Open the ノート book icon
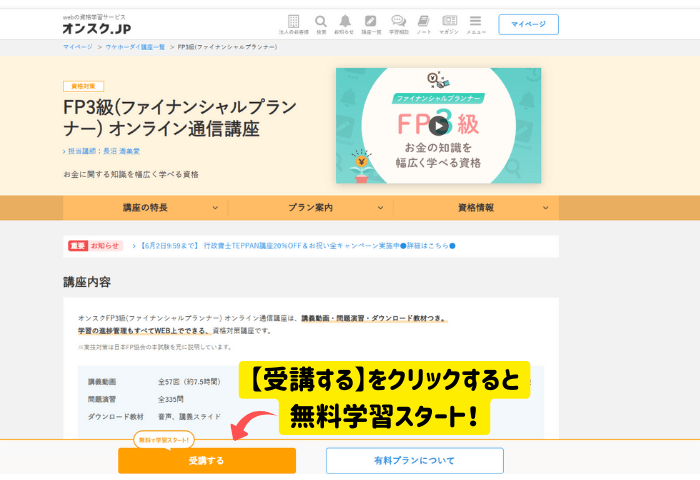Screen dimensions: 700x480 click(424, 24)
